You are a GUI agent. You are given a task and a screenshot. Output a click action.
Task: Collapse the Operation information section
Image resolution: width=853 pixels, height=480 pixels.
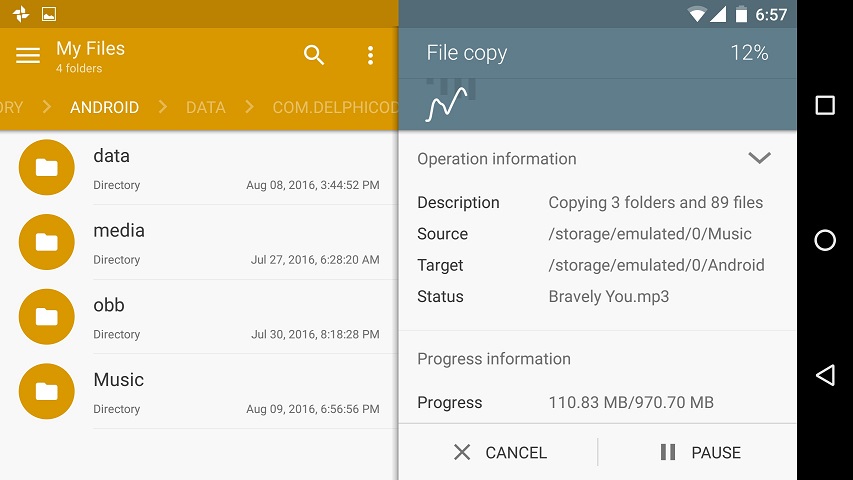(x=759, y=158)
